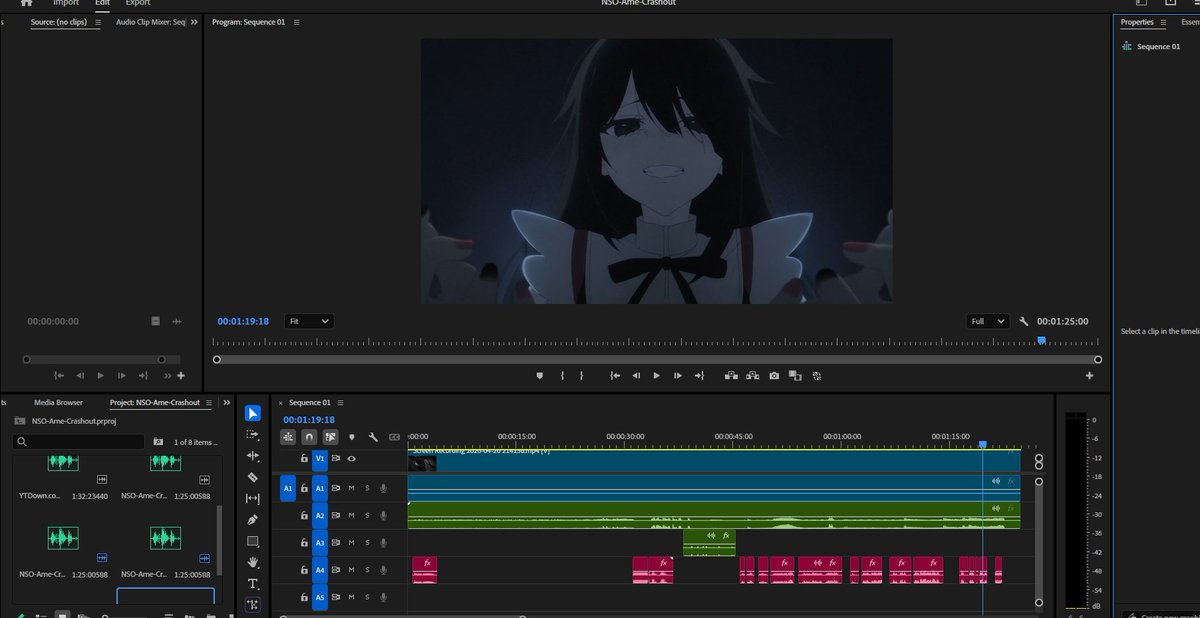This screenshot has height=618, width=1200.
Task: Select the Selection tool arrow
Action: pyautogui.click(x=253, y=413)
